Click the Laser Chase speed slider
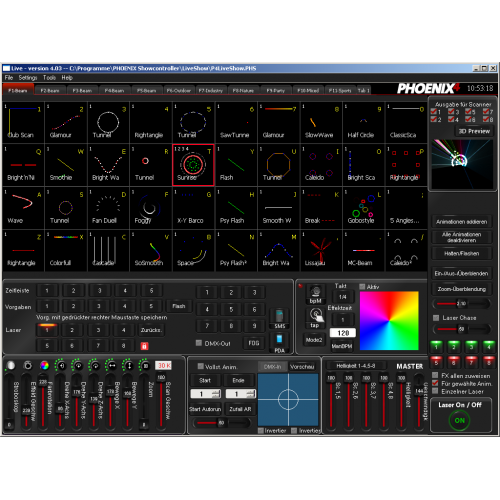 [461, 329]
